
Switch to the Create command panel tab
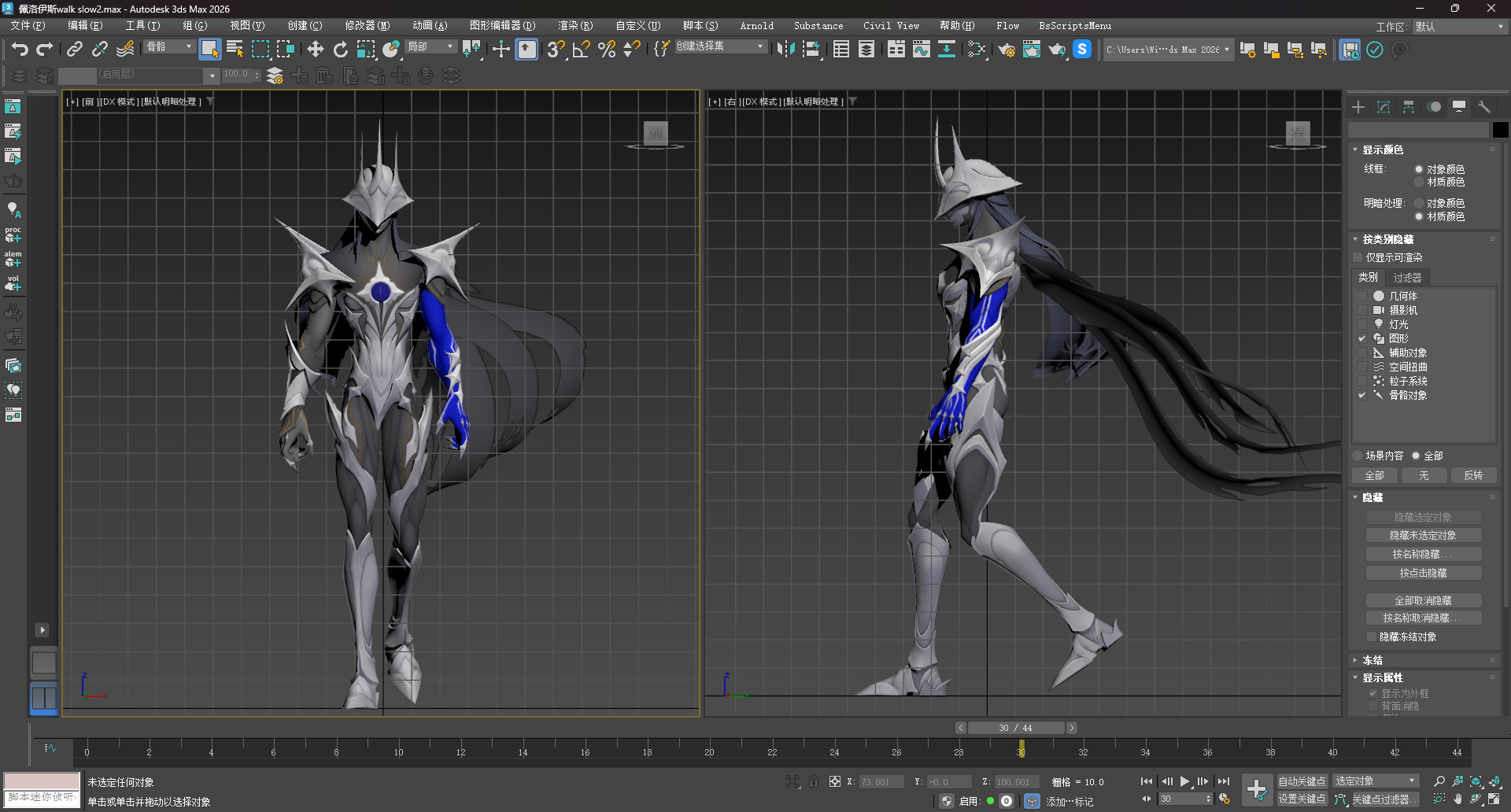click(1358, 107)
